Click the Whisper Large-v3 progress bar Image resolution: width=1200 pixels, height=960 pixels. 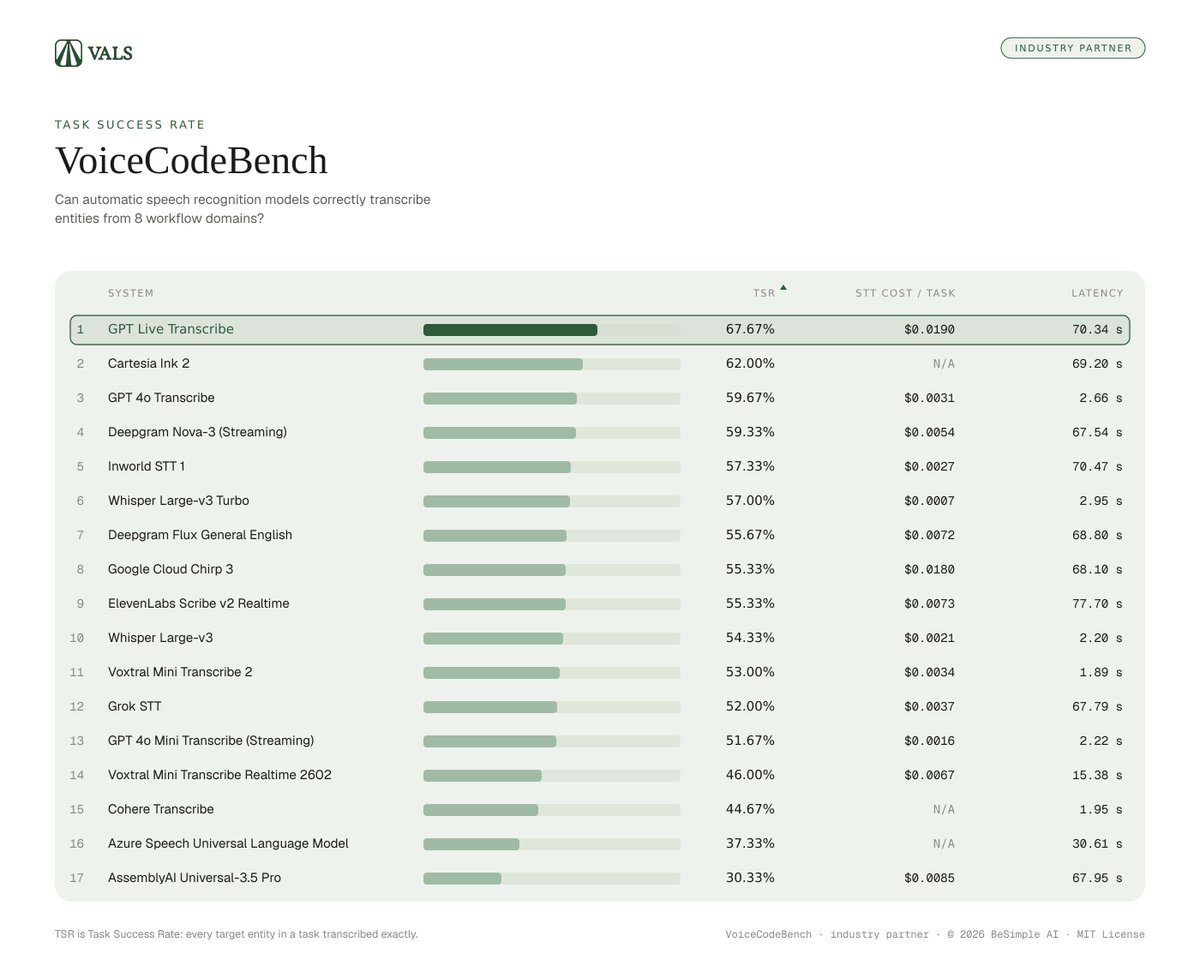pyautogui.click(x=552, y=639)
